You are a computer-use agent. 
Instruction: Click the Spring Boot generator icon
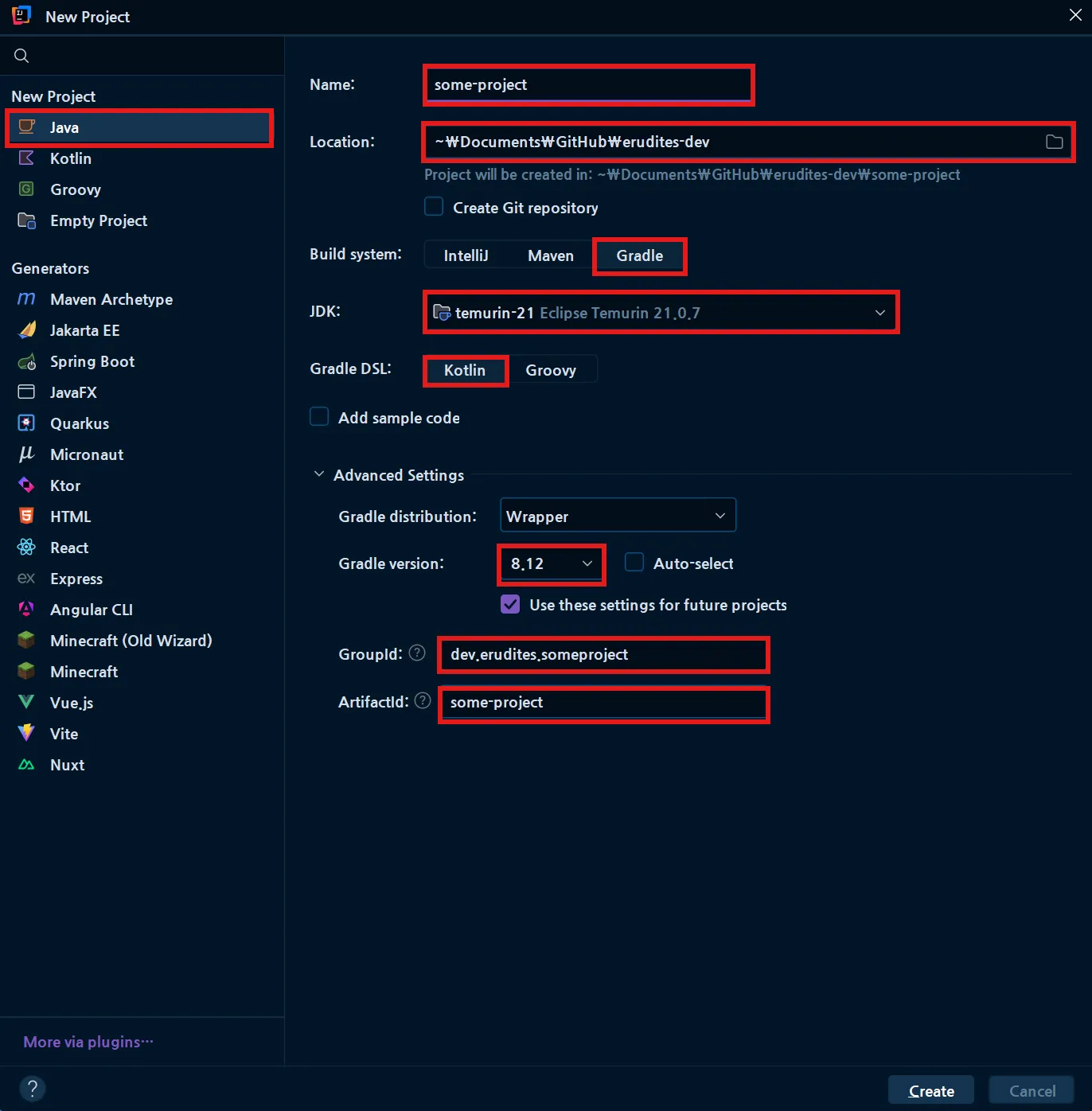click(x=27, y=362)
